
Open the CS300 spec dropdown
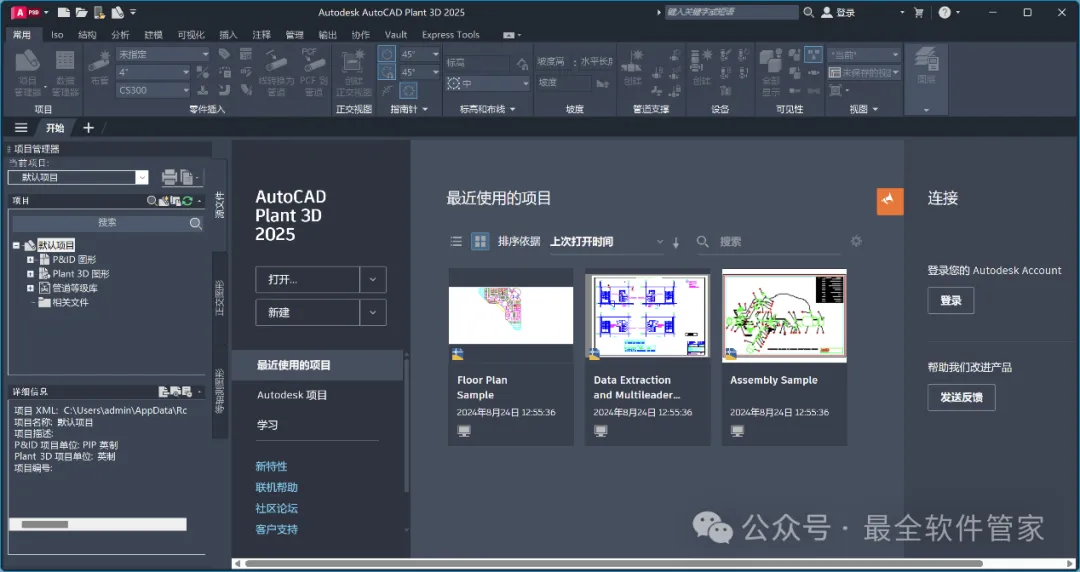pos(153,90)
